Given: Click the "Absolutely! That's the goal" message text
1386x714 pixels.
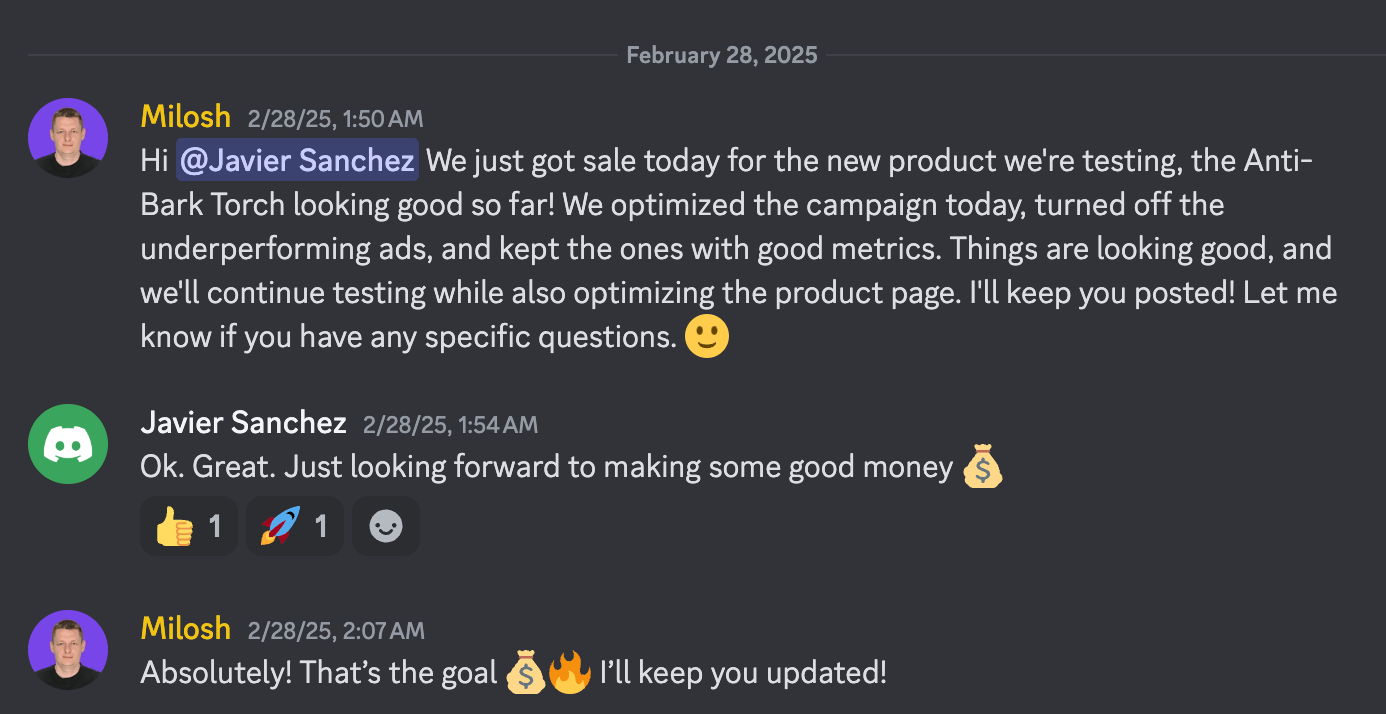Looking at the screenshot, I should (x=319, y=673).
